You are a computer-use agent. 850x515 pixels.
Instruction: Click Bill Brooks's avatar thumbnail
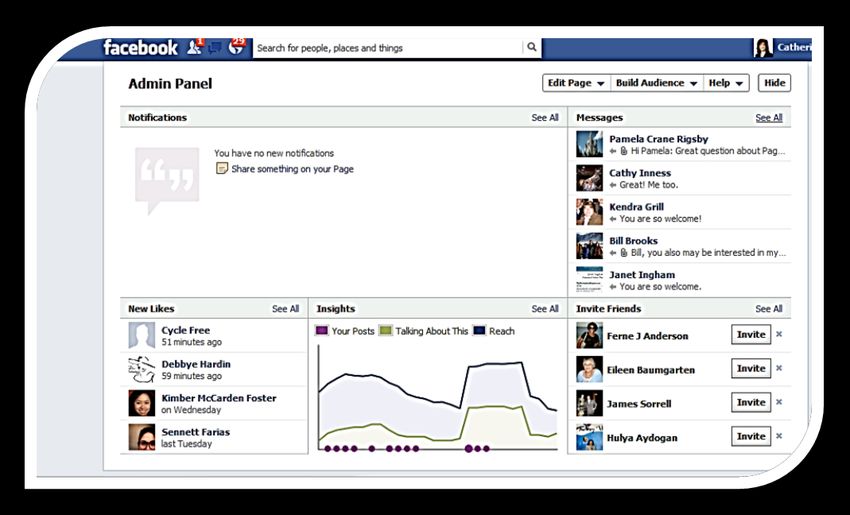(589, 246)
